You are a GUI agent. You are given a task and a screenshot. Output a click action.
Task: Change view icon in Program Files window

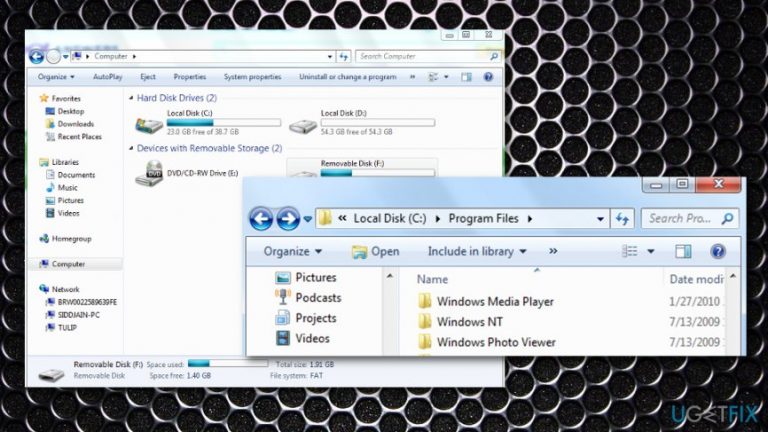[629, 251]
